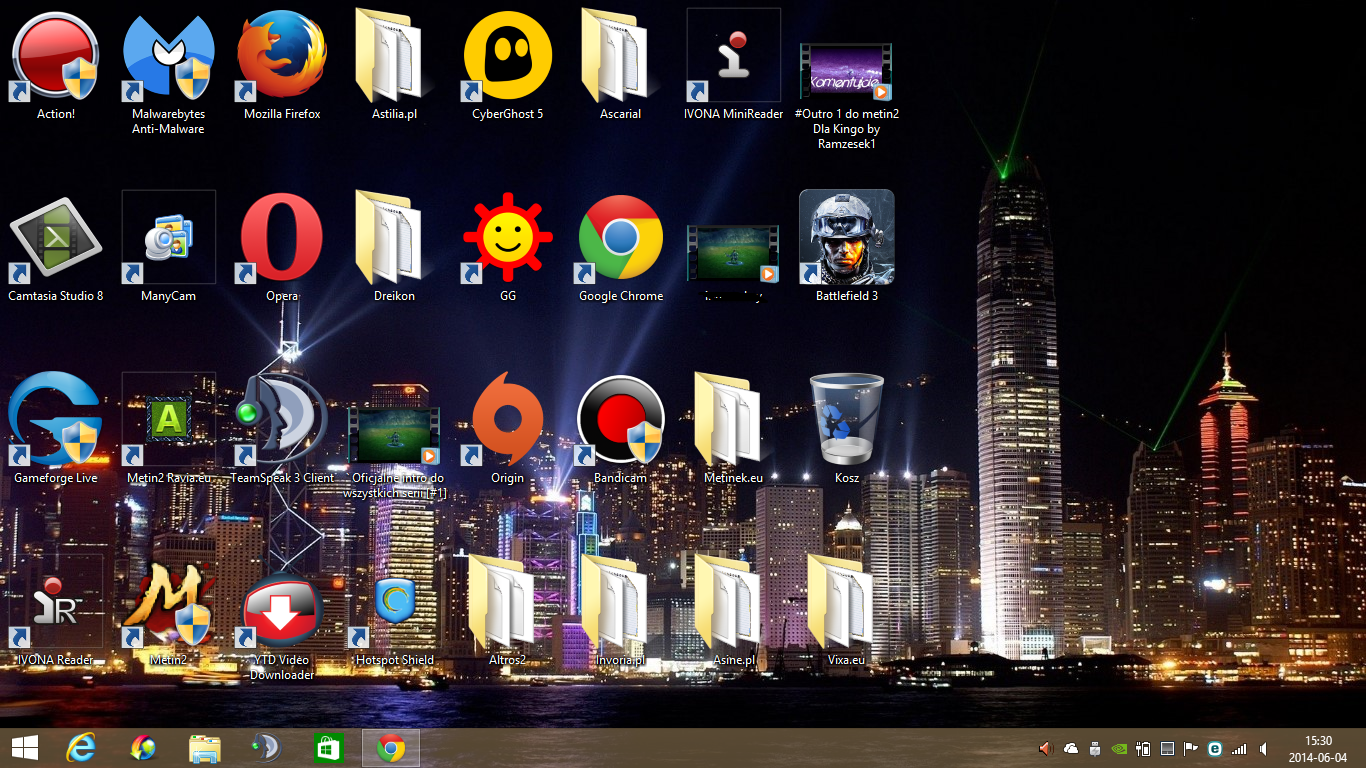Click the red speaker audio manager tray icon

click(x=1047, y=748)
